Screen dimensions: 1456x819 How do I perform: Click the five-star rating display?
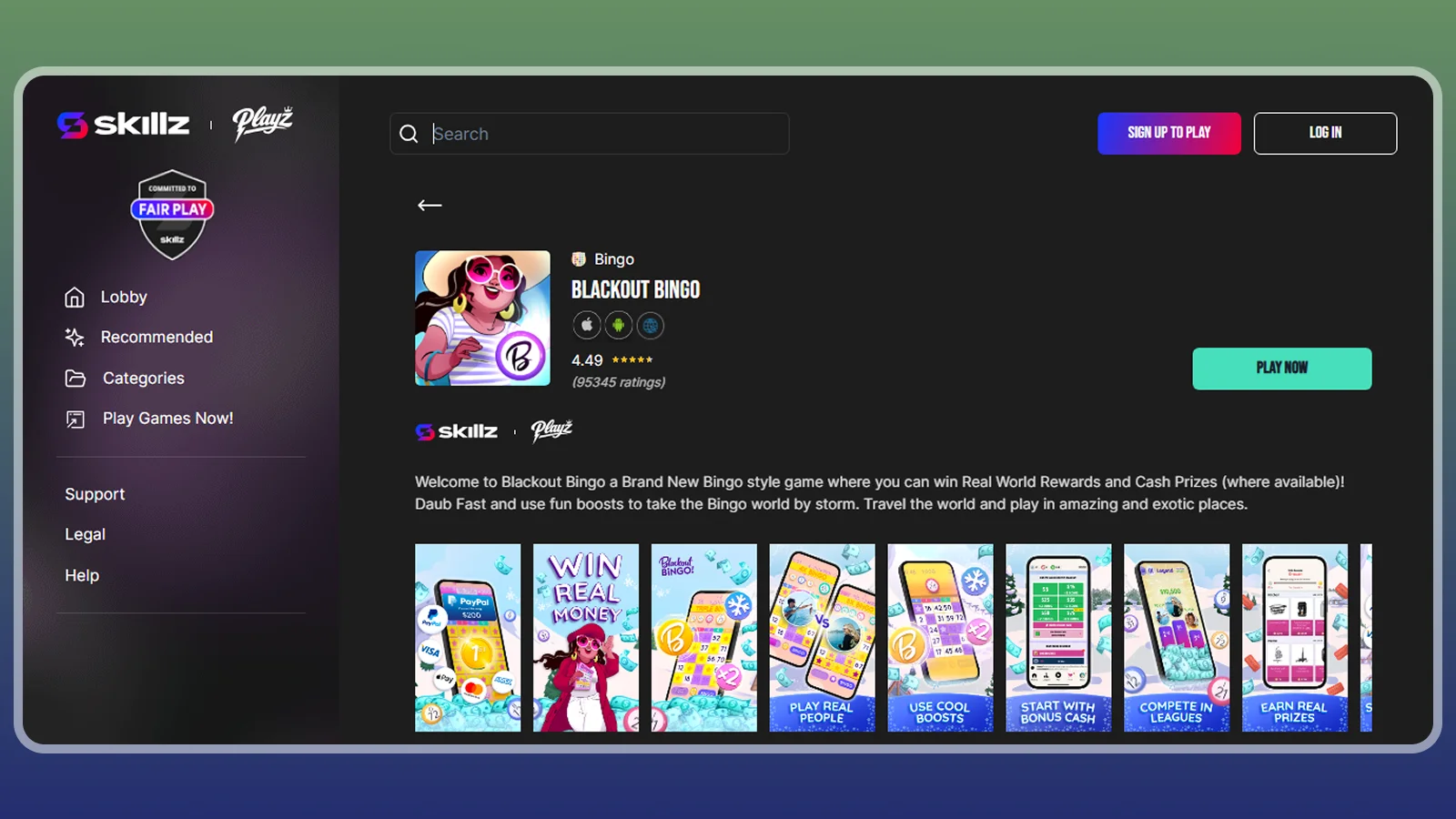point(632,360)
